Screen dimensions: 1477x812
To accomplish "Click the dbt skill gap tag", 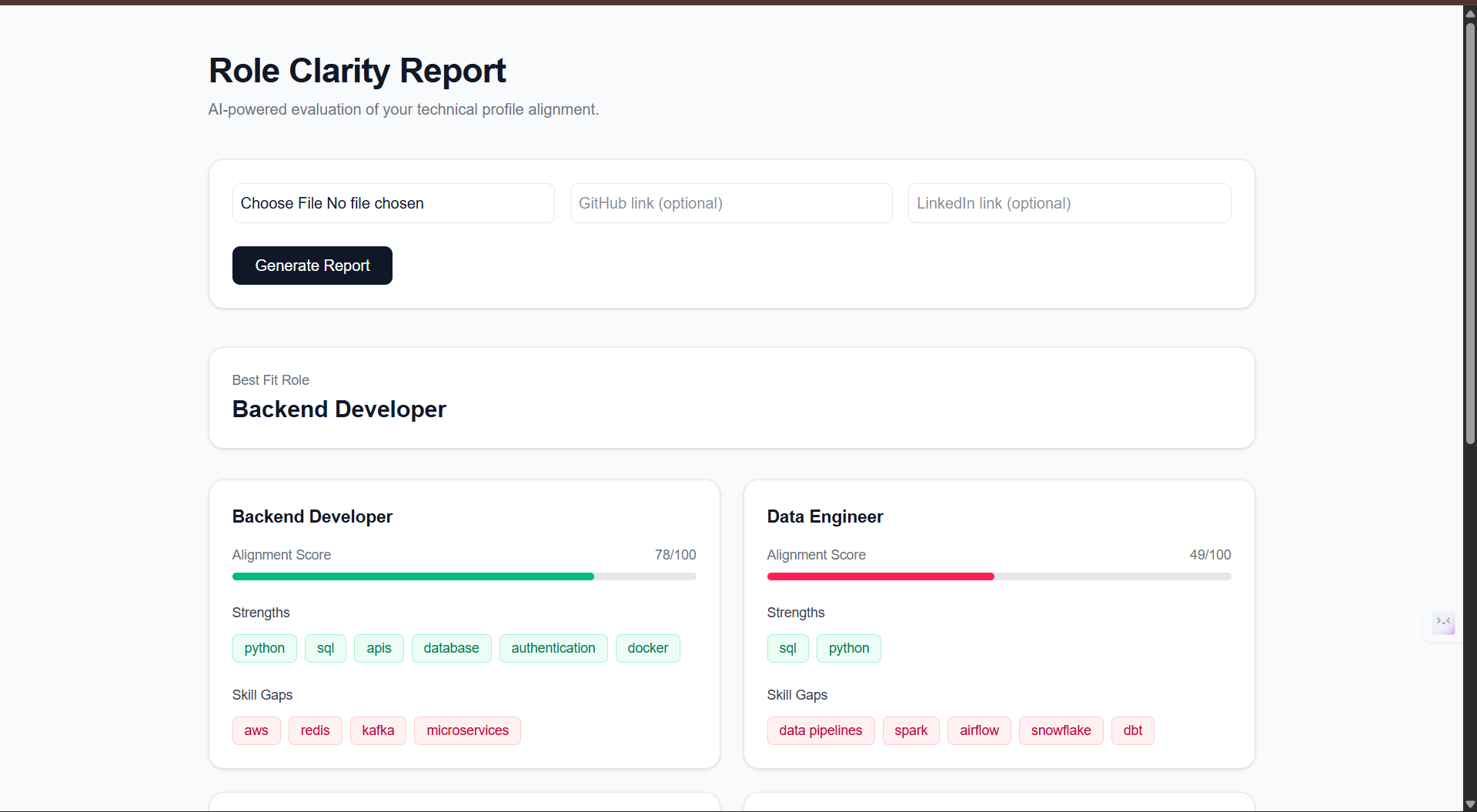I will pyautogui.click(x=1133, y=730).
